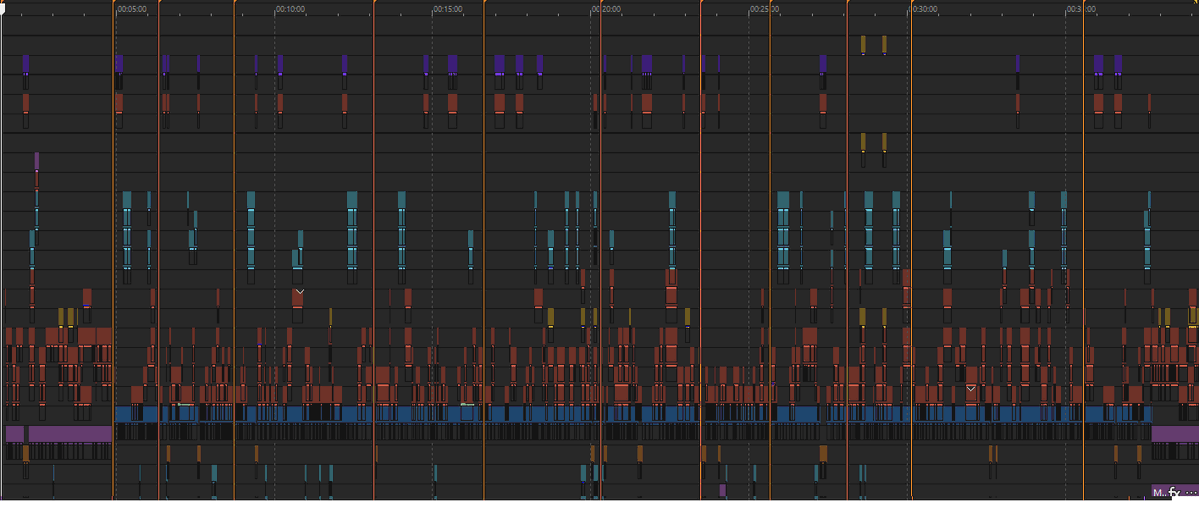Image resolution: width=1199 pixels, height=508 pixels.
Task: Select the long purple clip at timeline start
Action: (70, 434)
